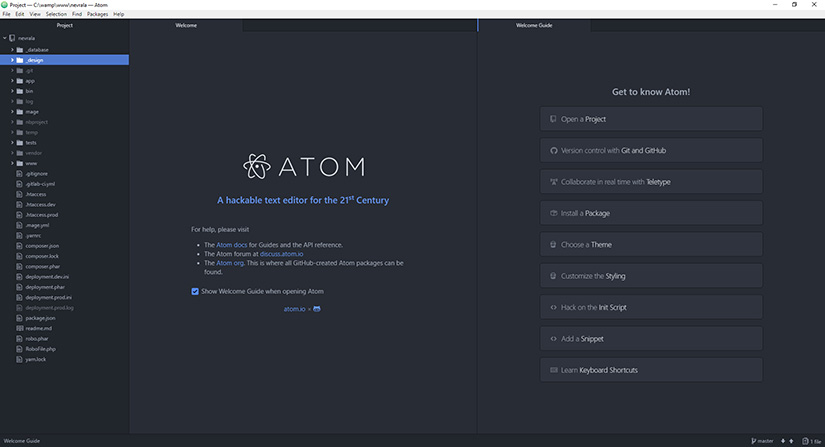This screenshot has height=447, width=825.
Task: Click the paintcan icon on Choose a Theme
Action: 553,245
